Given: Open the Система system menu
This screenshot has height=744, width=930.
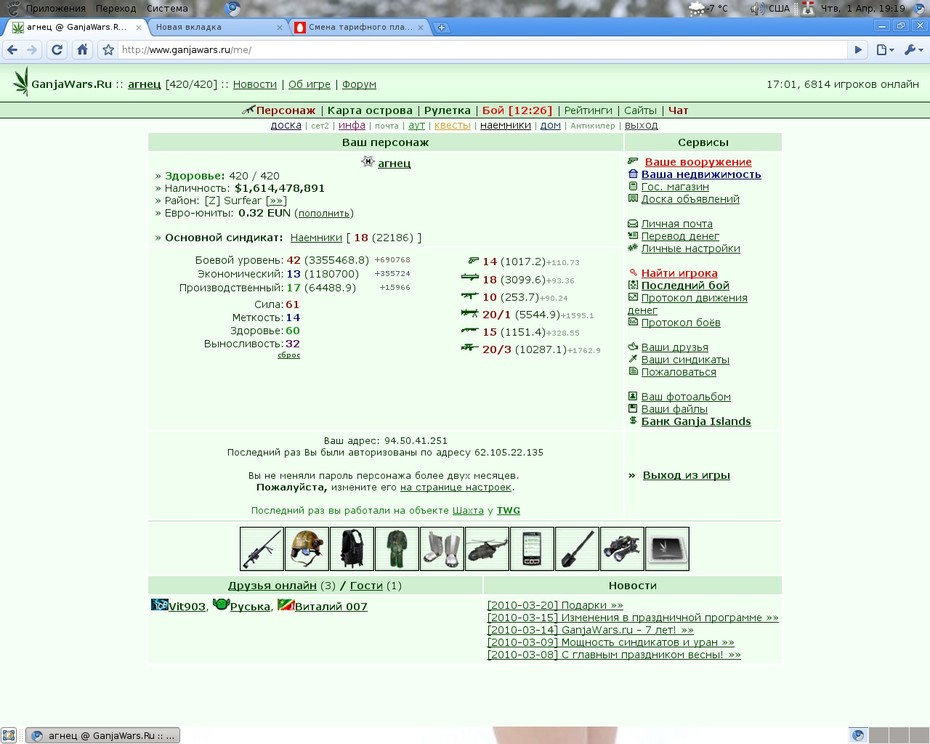Looking at the screenshot, I should coord(167,8).
